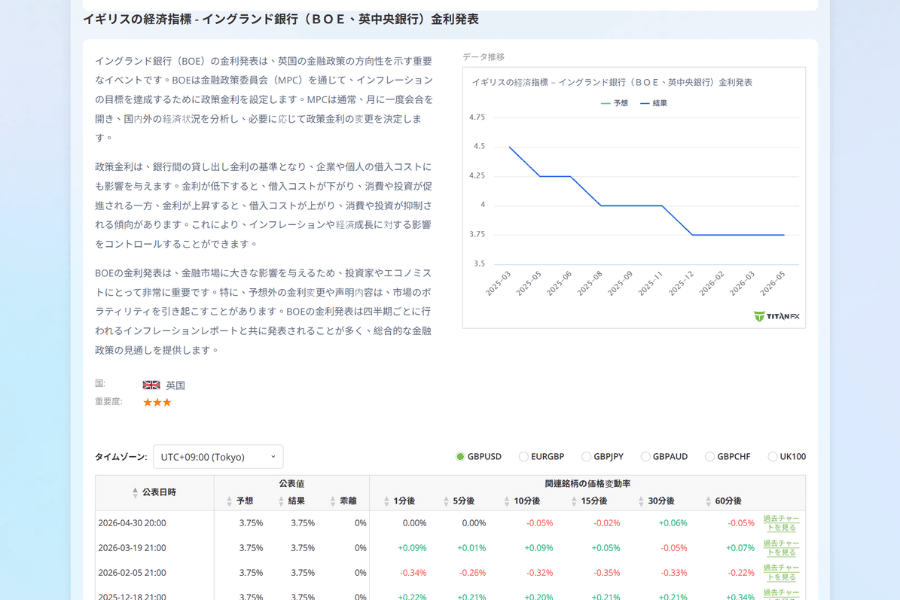
Task: Click the three-star importance rating
Action: pos(157,402)
